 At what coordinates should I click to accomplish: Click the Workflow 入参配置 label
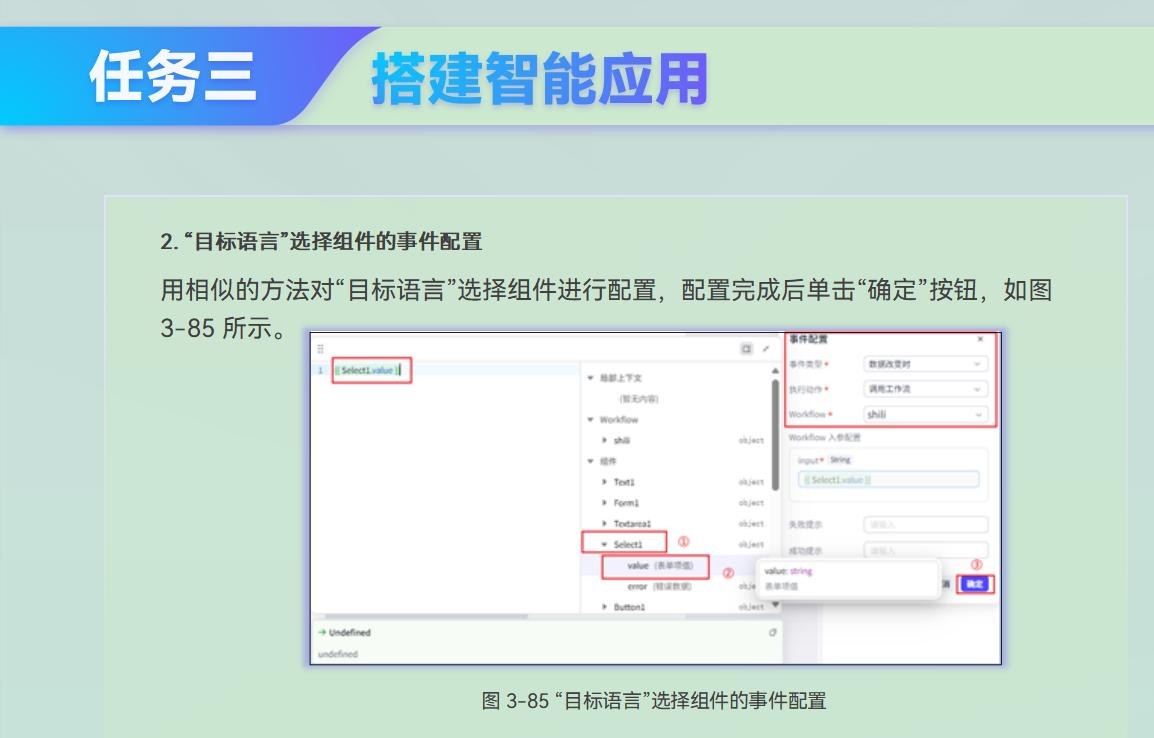(x=825, y=437)
